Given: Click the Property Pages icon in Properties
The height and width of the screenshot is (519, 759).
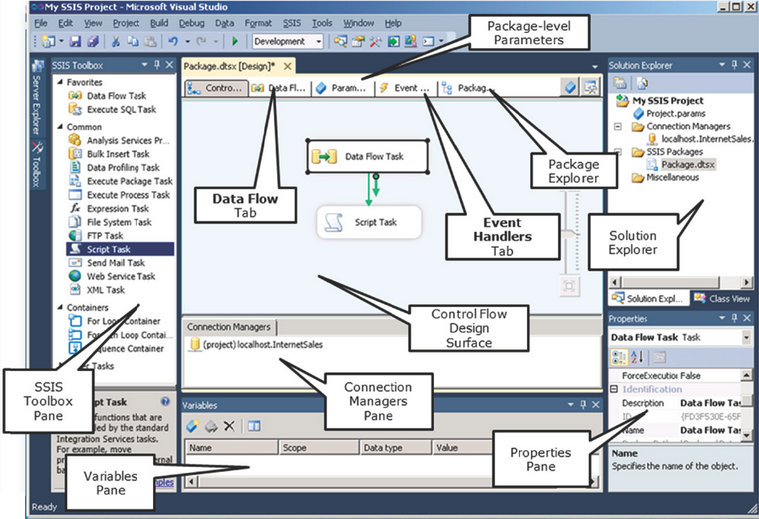Looking at the screenshot, I should pyautogui.click(x=659, y=357).
